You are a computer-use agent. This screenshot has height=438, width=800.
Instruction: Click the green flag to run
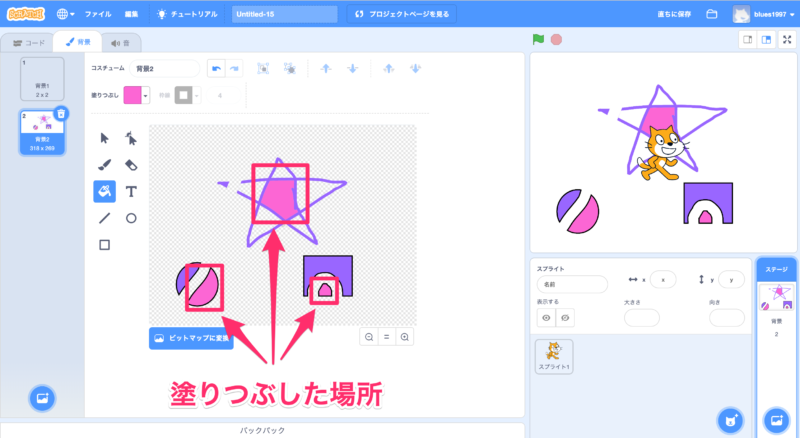coord(538,40)
